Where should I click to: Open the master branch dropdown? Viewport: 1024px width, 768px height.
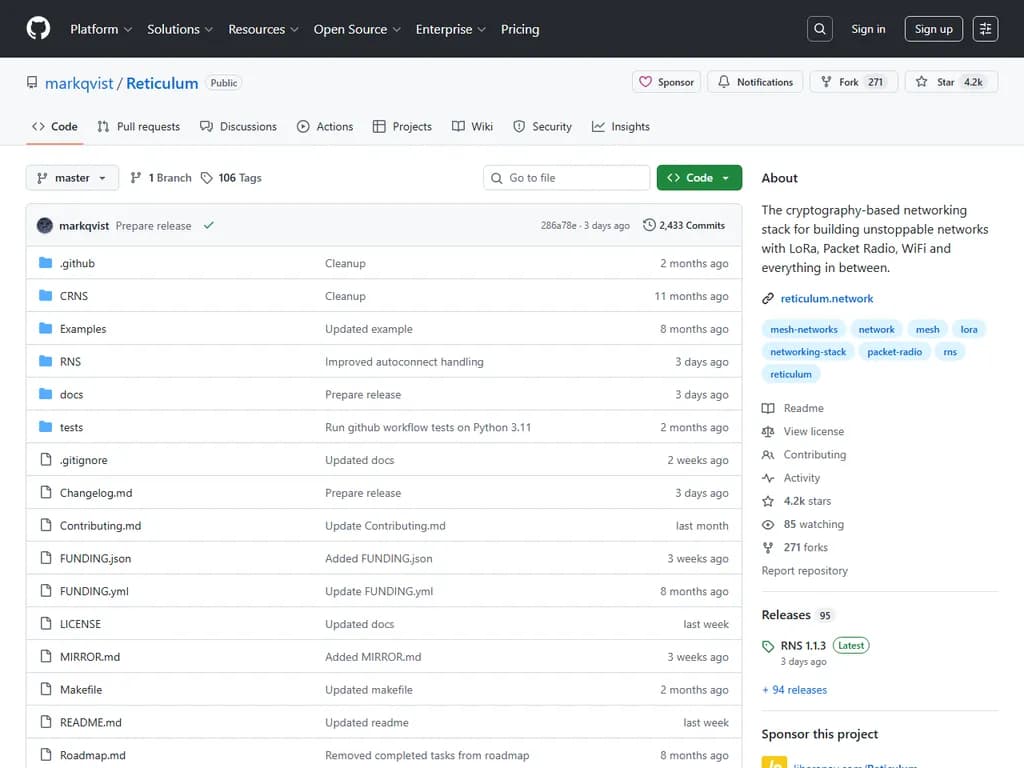pos(72,178)
